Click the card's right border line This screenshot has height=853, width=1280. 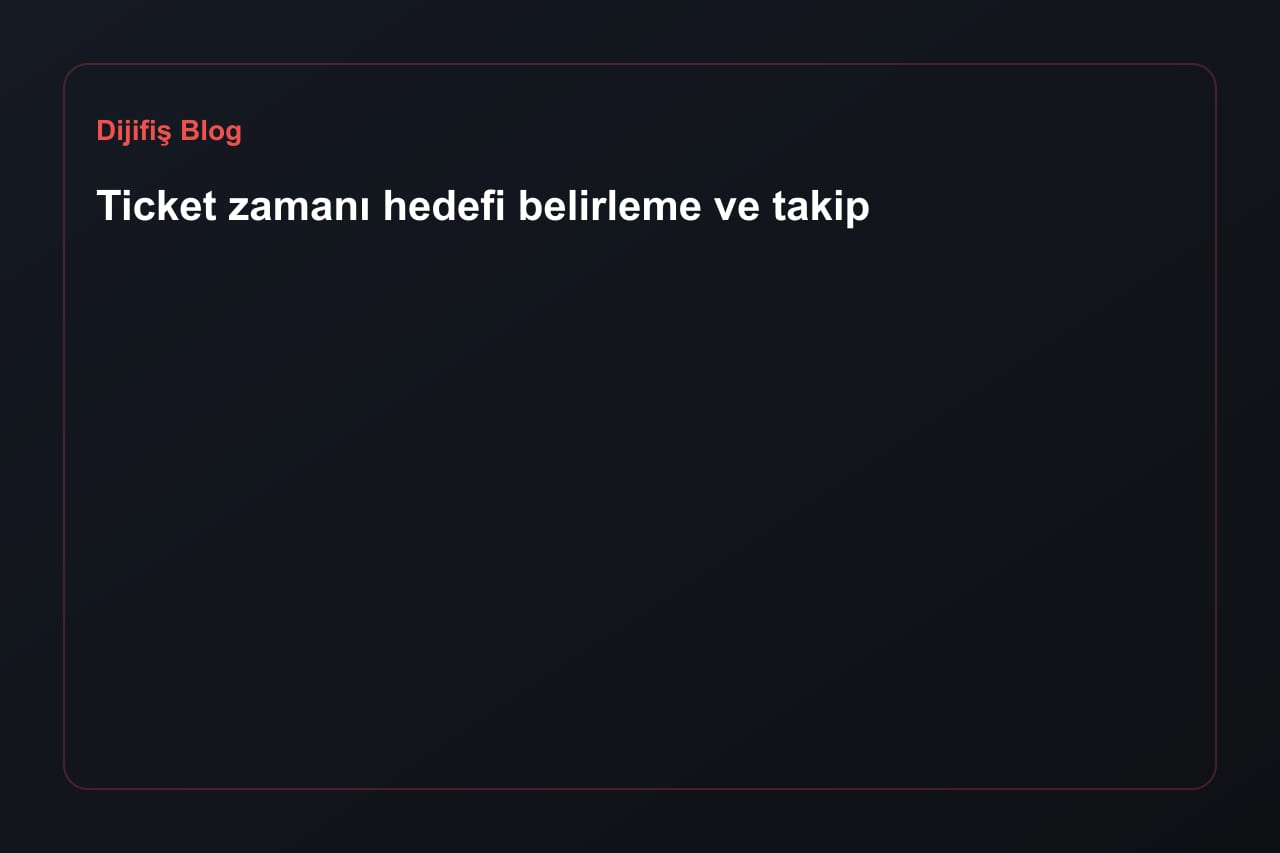click(1215, 426)
